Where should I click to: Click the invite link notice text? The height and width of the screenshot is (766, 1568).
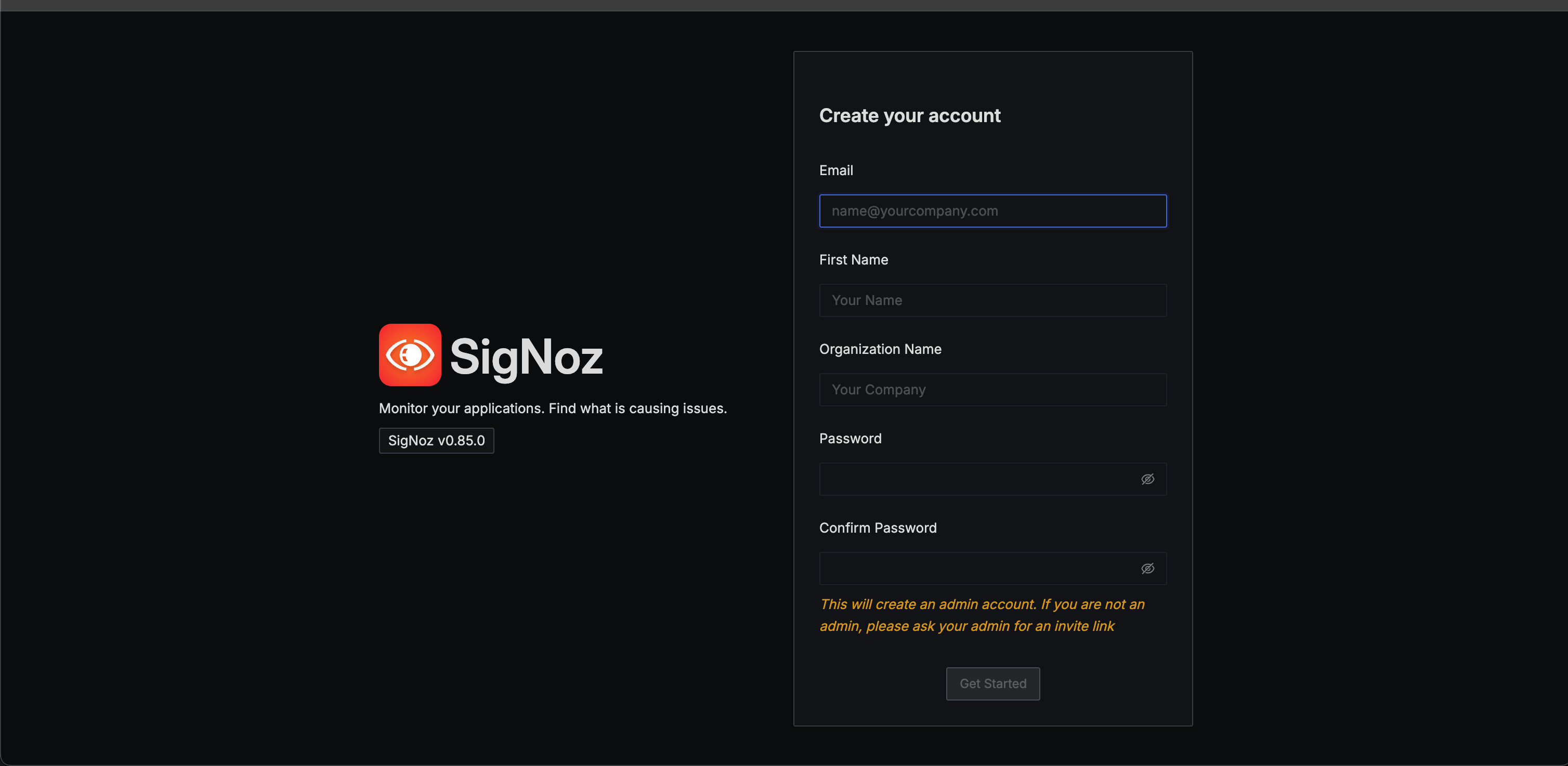tap(966, 627)
